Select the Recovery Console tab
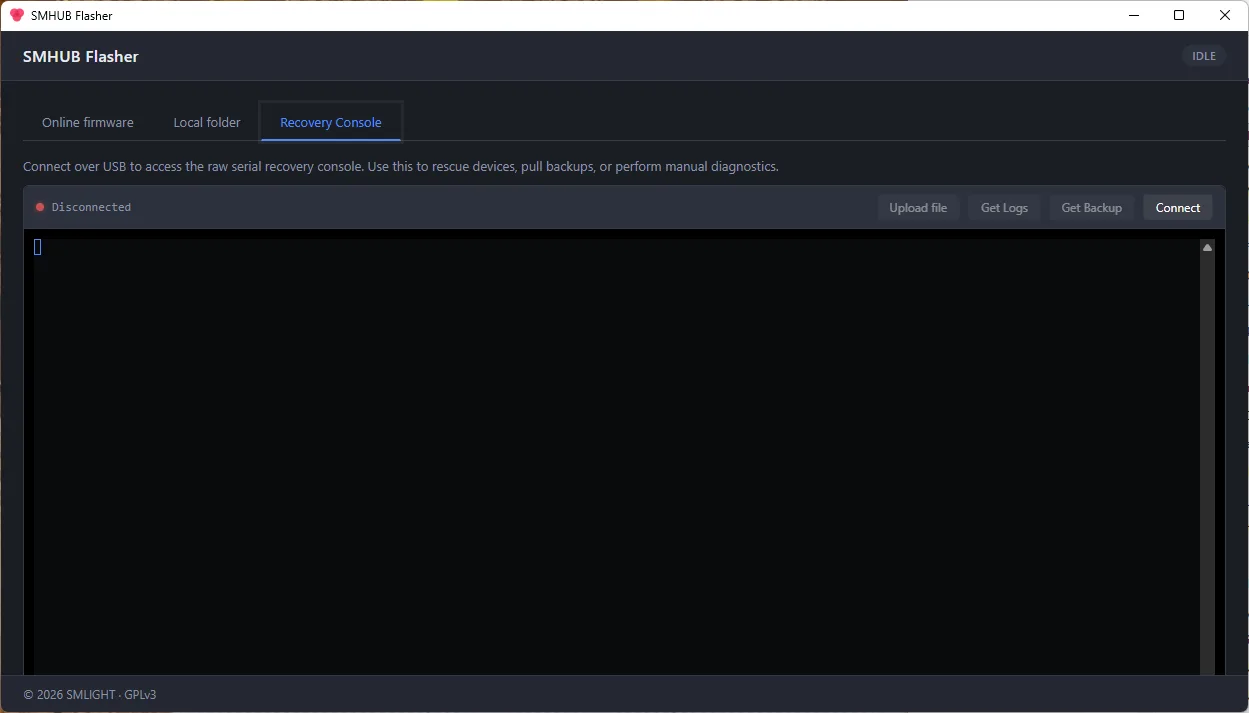1249x713 pixels. [331, 122]
